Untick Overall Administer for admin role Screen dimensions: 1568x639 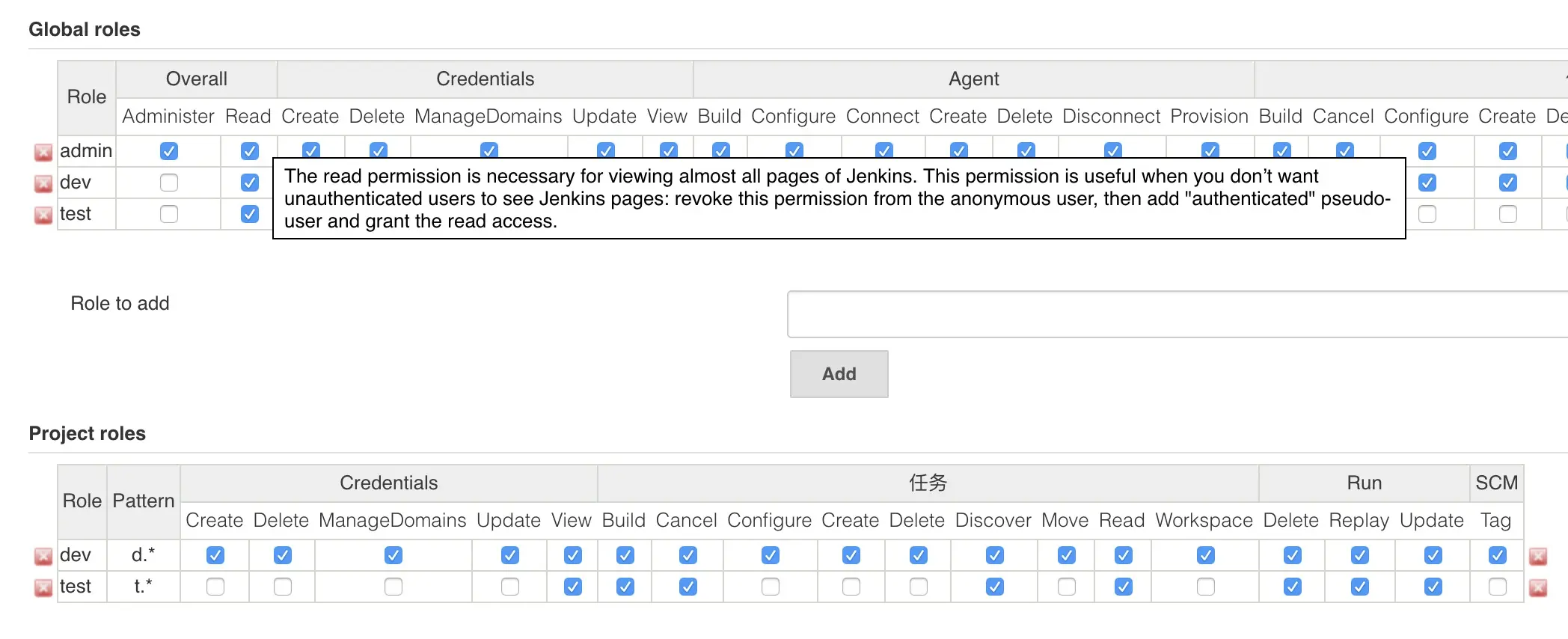169,151
